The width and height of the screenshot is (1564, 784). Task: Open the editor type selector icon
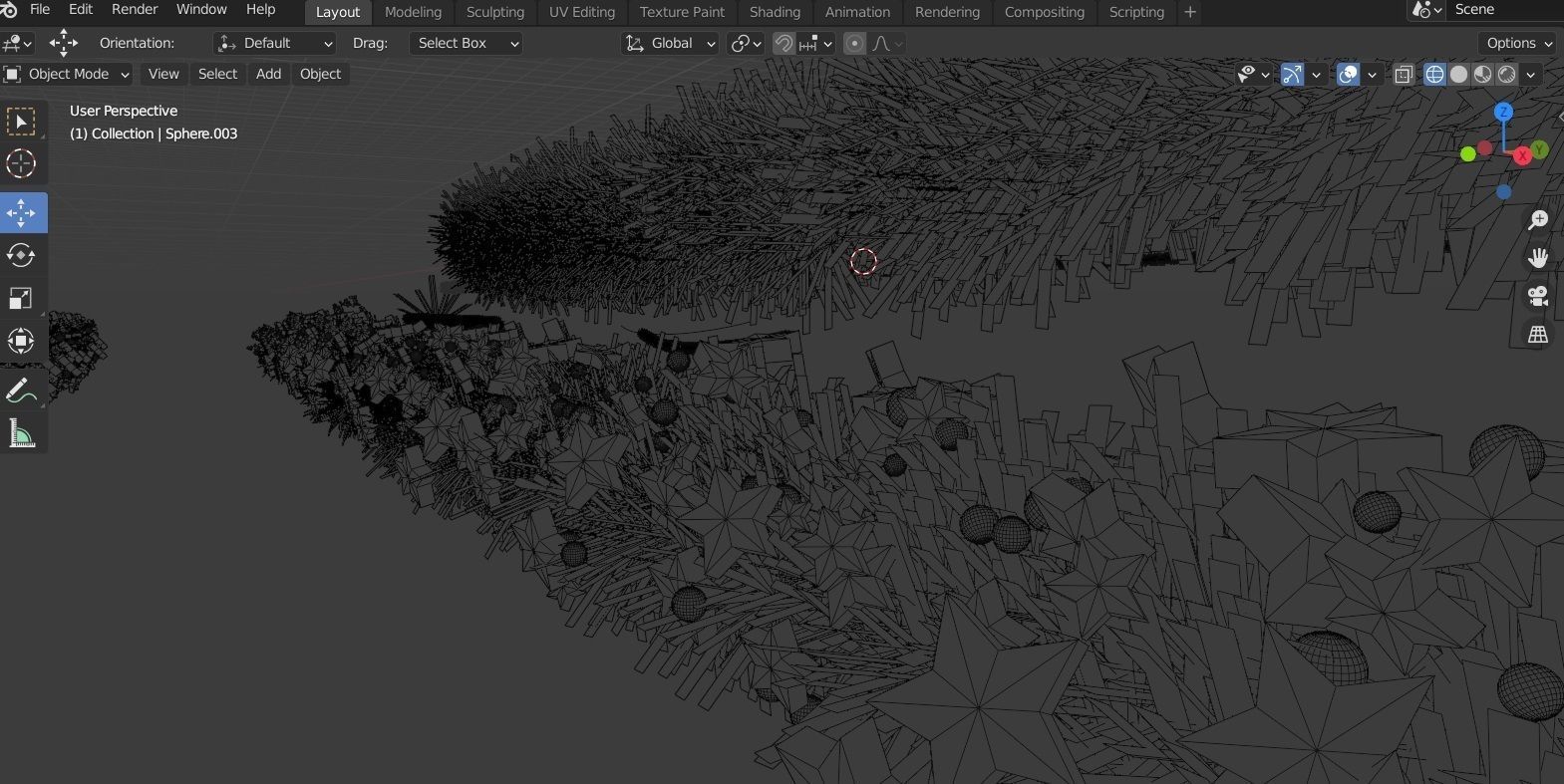[18, 43]
